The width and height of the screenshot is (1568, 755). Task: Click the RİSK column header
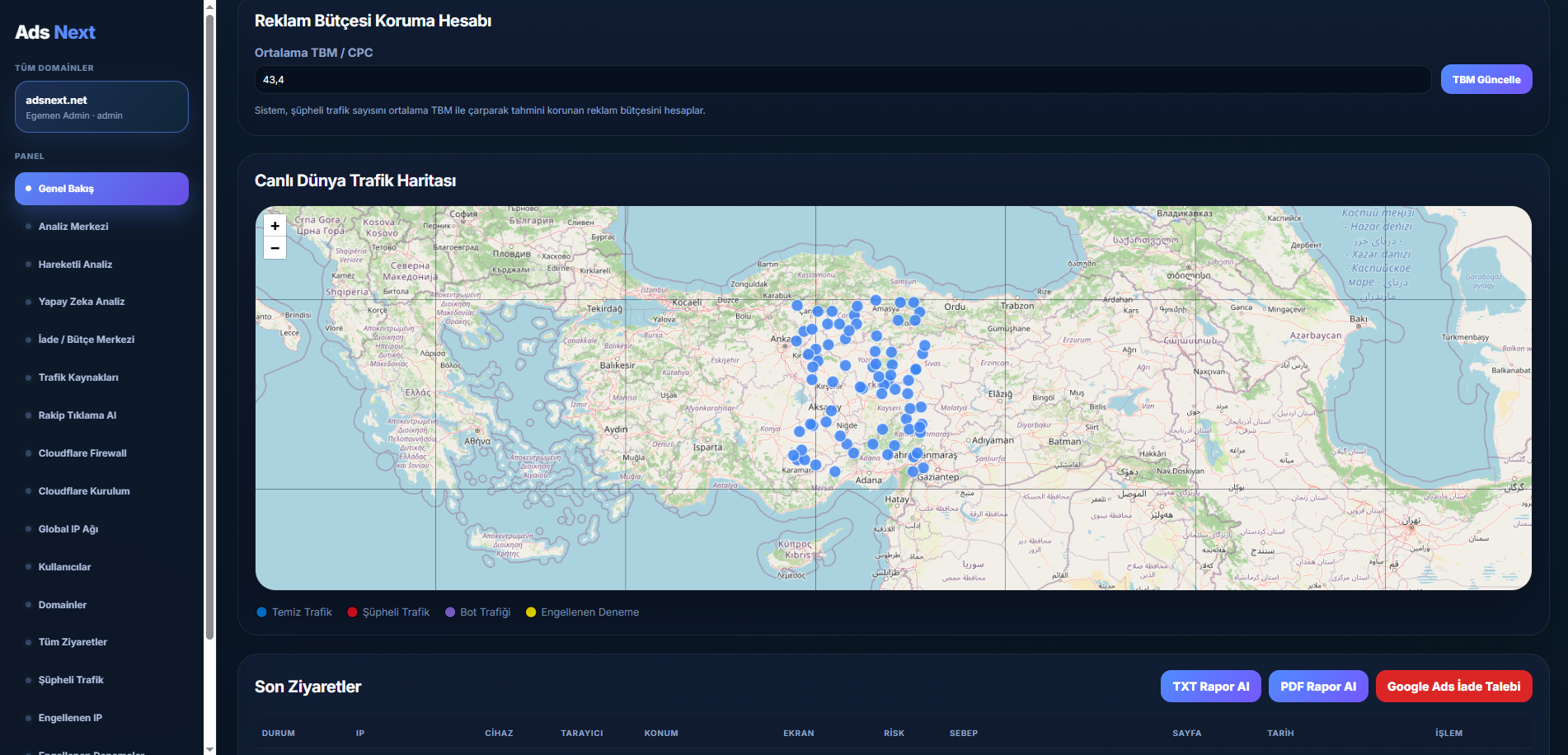894,734
